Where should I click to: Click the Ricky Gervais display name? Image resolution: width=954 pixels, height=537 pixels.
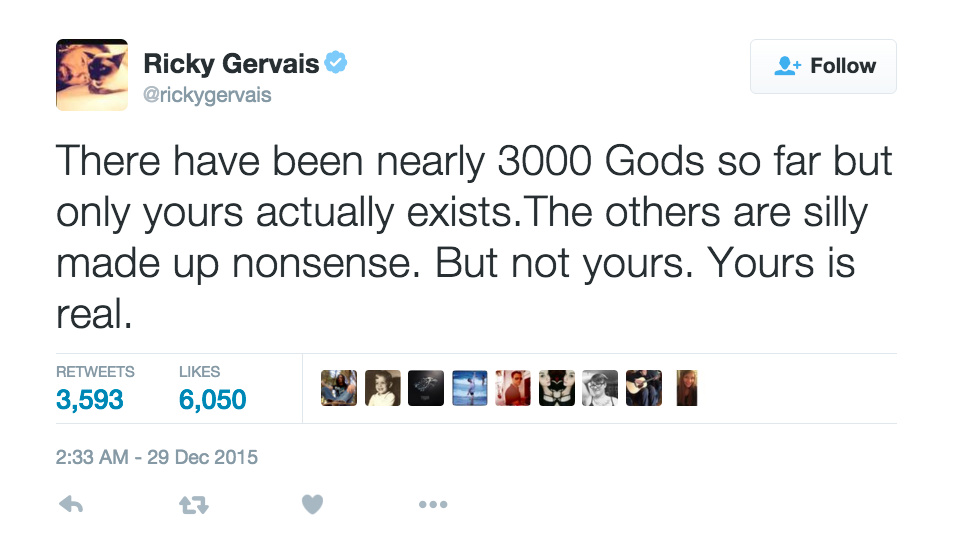231,64
